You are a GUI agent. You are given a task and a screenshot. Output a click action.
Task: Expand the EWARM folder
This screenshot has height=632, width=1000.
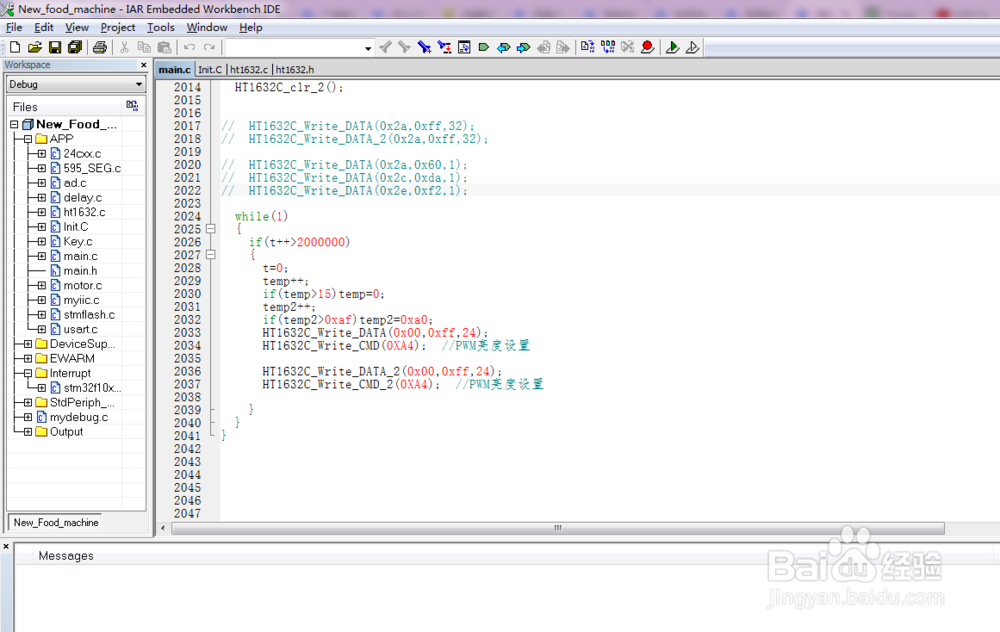tap(27, 358)
